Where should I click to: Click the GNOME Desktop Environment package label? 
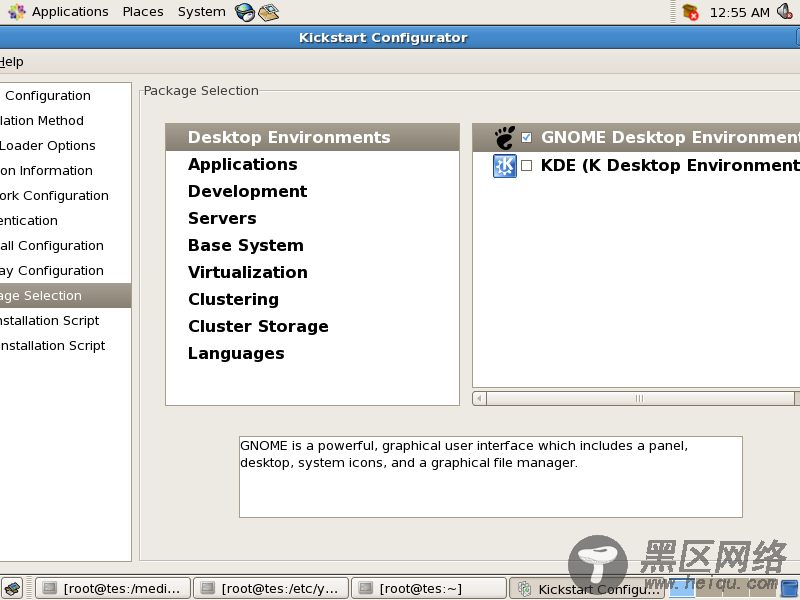pos(670,137)
